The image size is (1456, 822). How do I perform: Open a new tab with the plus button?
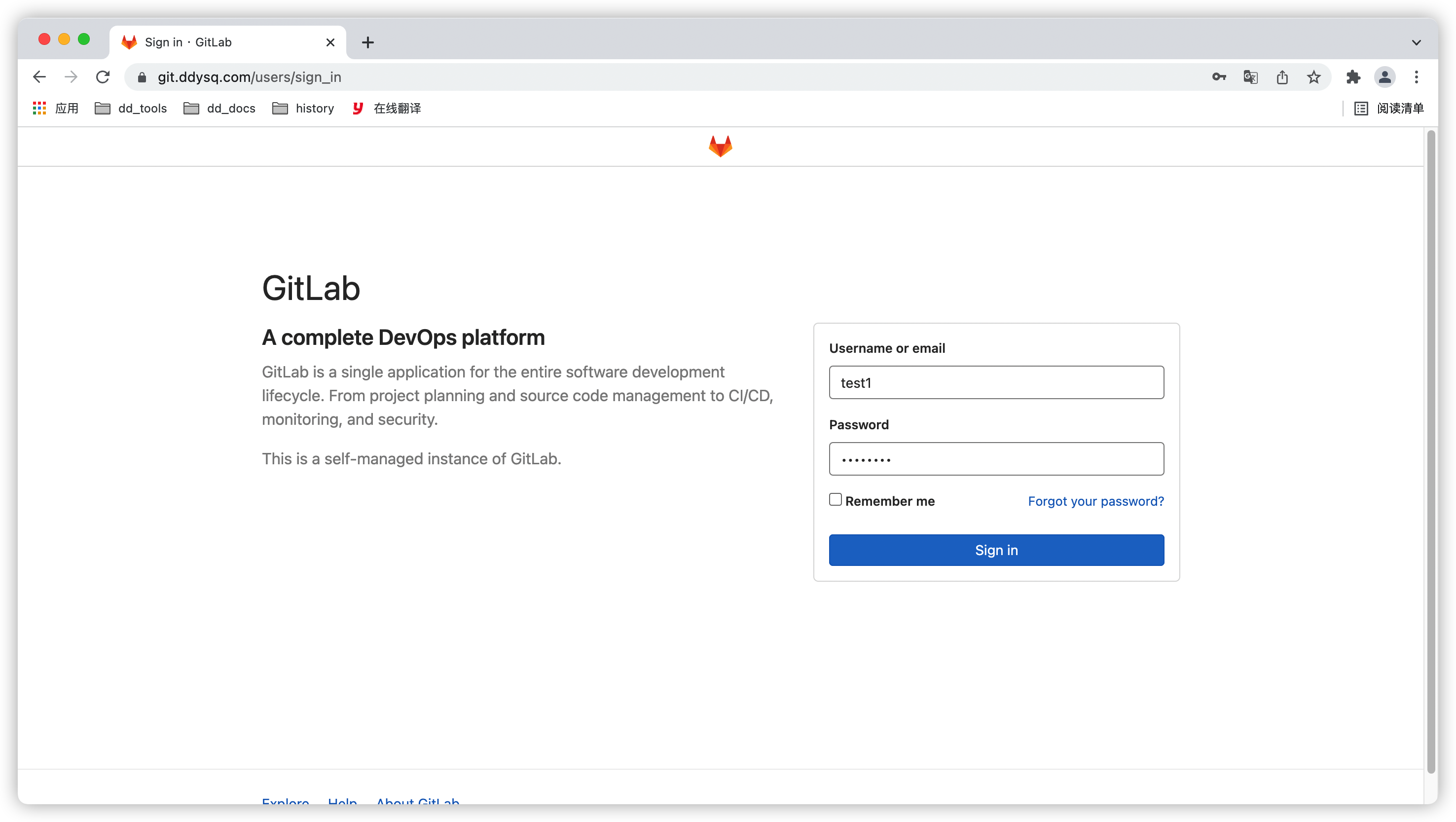368,42
